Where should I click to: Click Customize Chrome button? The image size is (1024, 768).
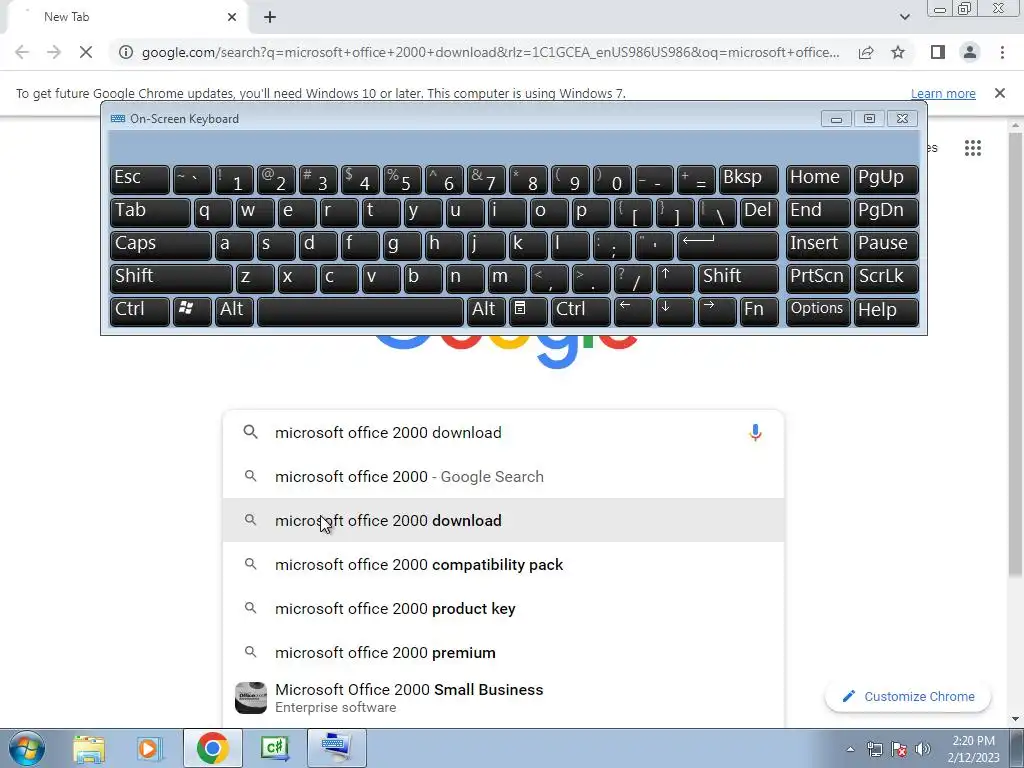click(x=908, y=696)
